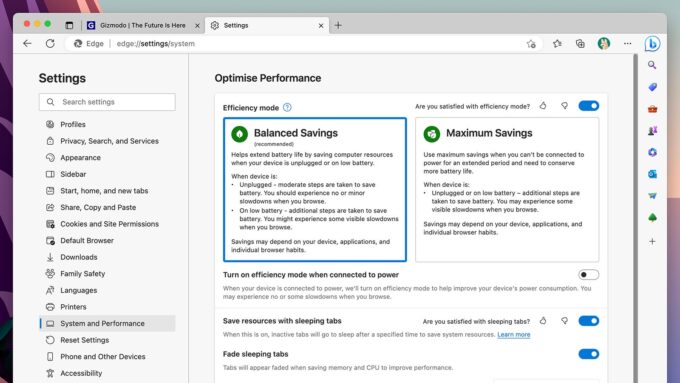The height and width of the screenshot is (383, 680).
Task: Open the Drop paper-plane icon in sidebar
Action: coord(652,196)
